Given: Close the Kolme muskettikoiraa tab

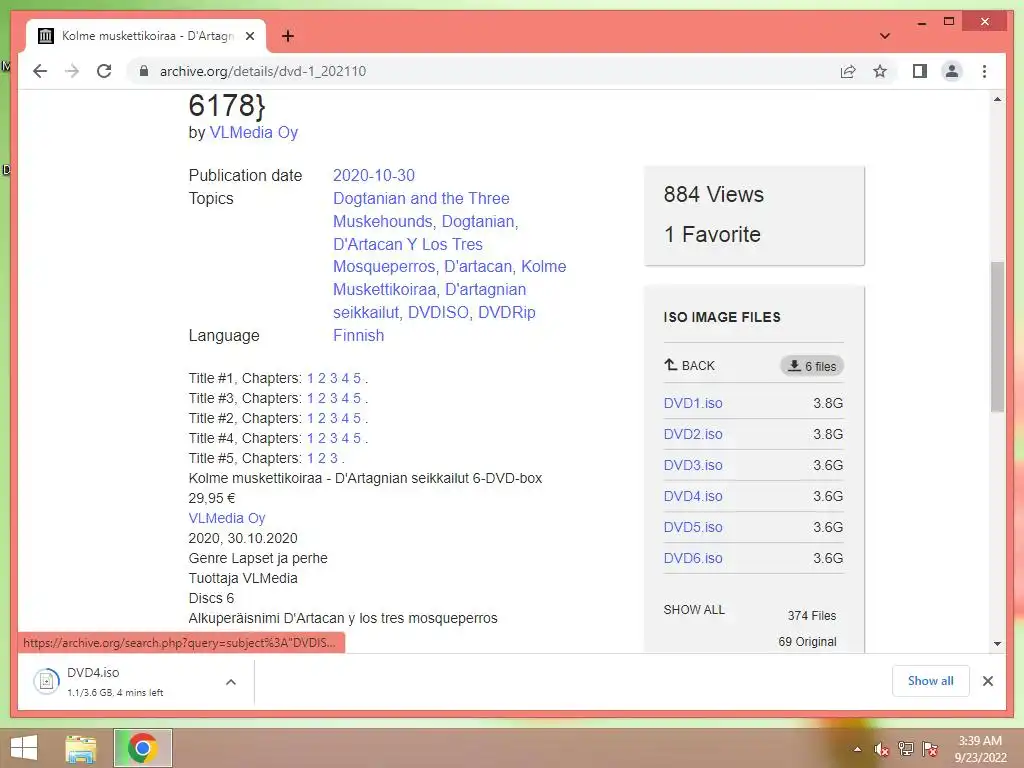Looking at the screenshot, I should [249, 36].
